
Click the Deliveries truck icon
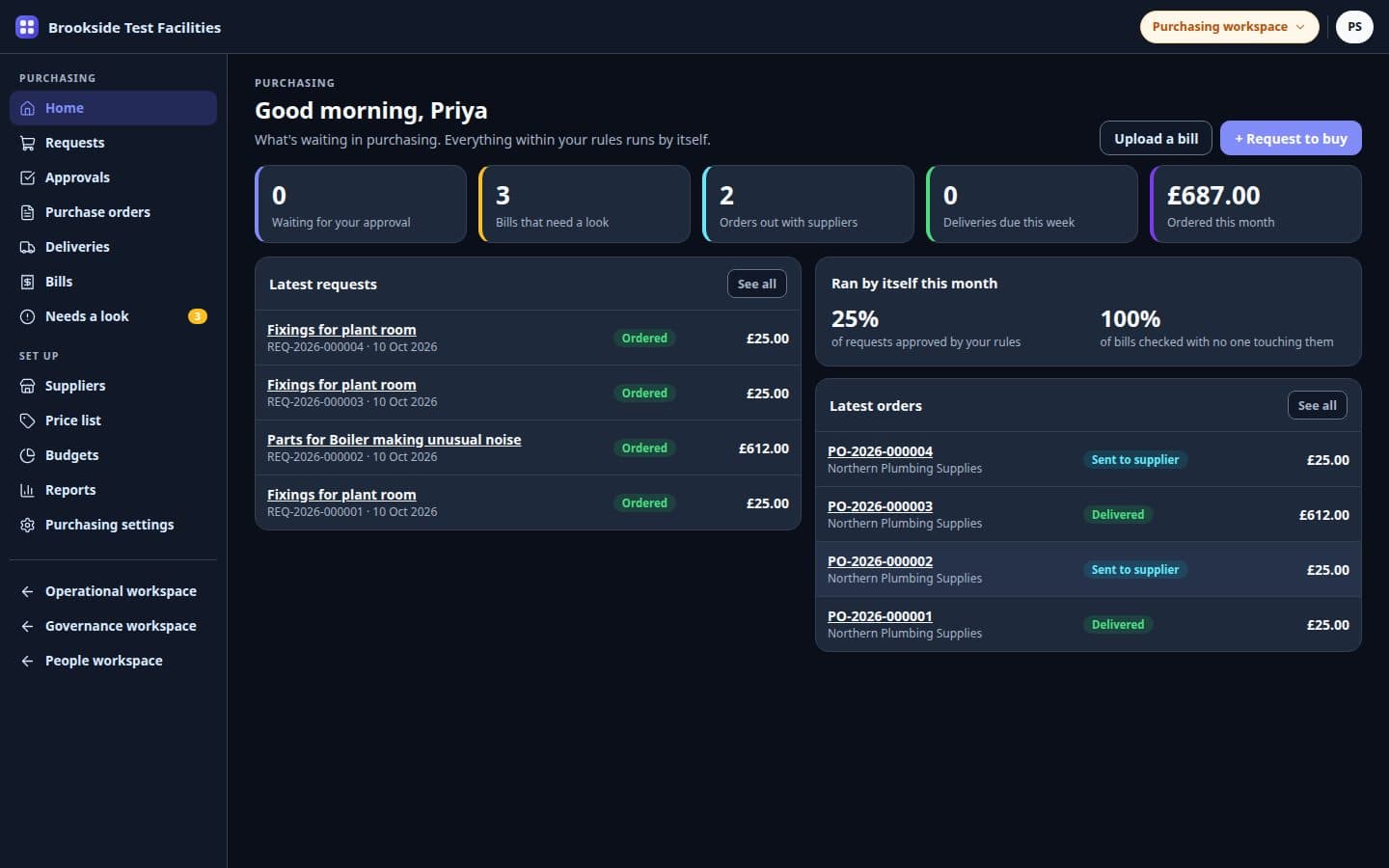pyautogui.click(x=28, y=247)
